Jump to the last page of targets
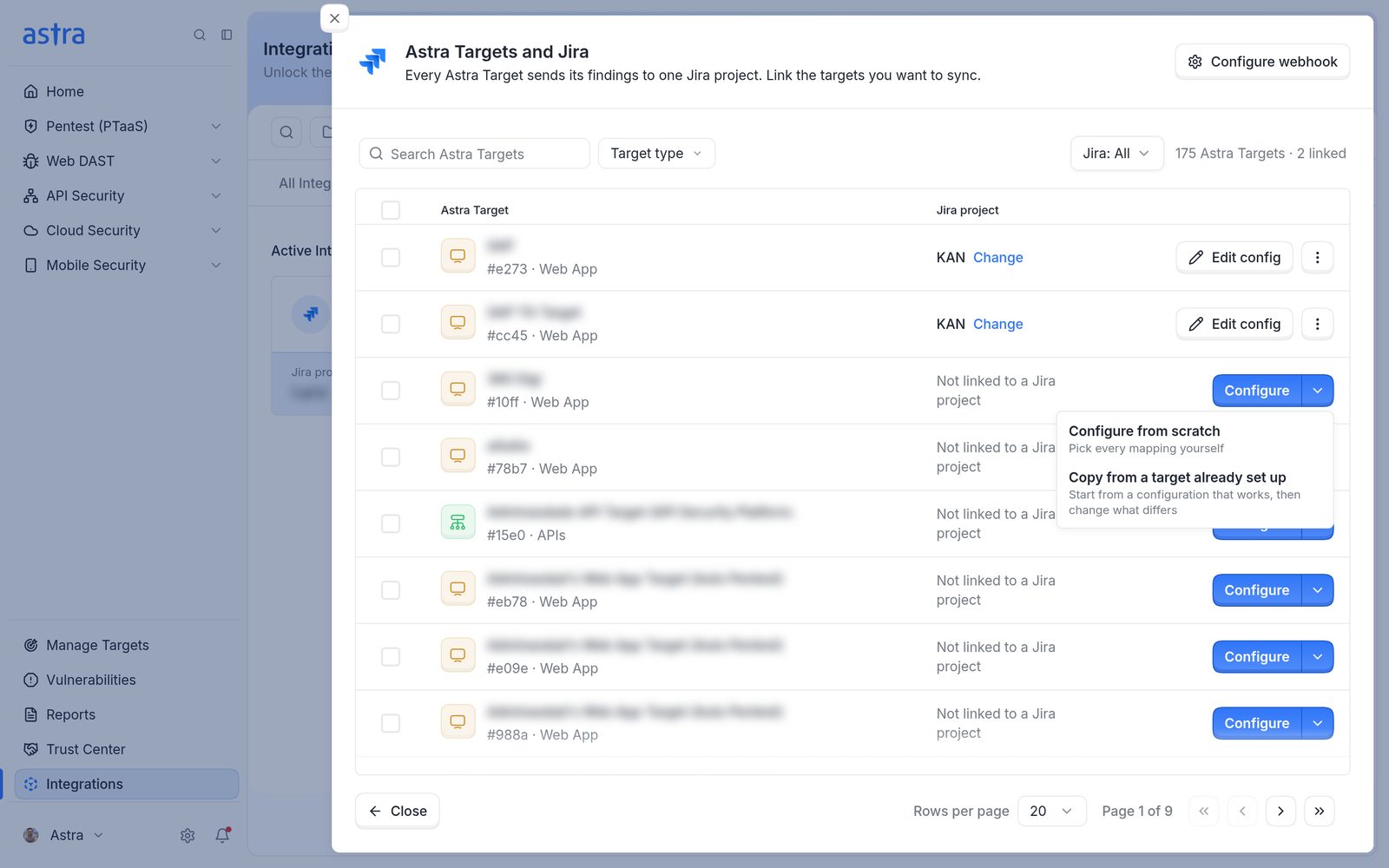The height and width of the screenshot is (868, 1389). point(1319,811)
